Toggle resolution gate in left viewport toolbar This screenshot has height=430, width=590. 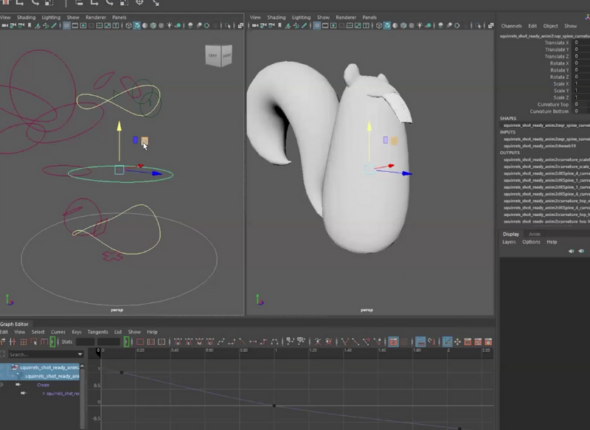[83, 26]
